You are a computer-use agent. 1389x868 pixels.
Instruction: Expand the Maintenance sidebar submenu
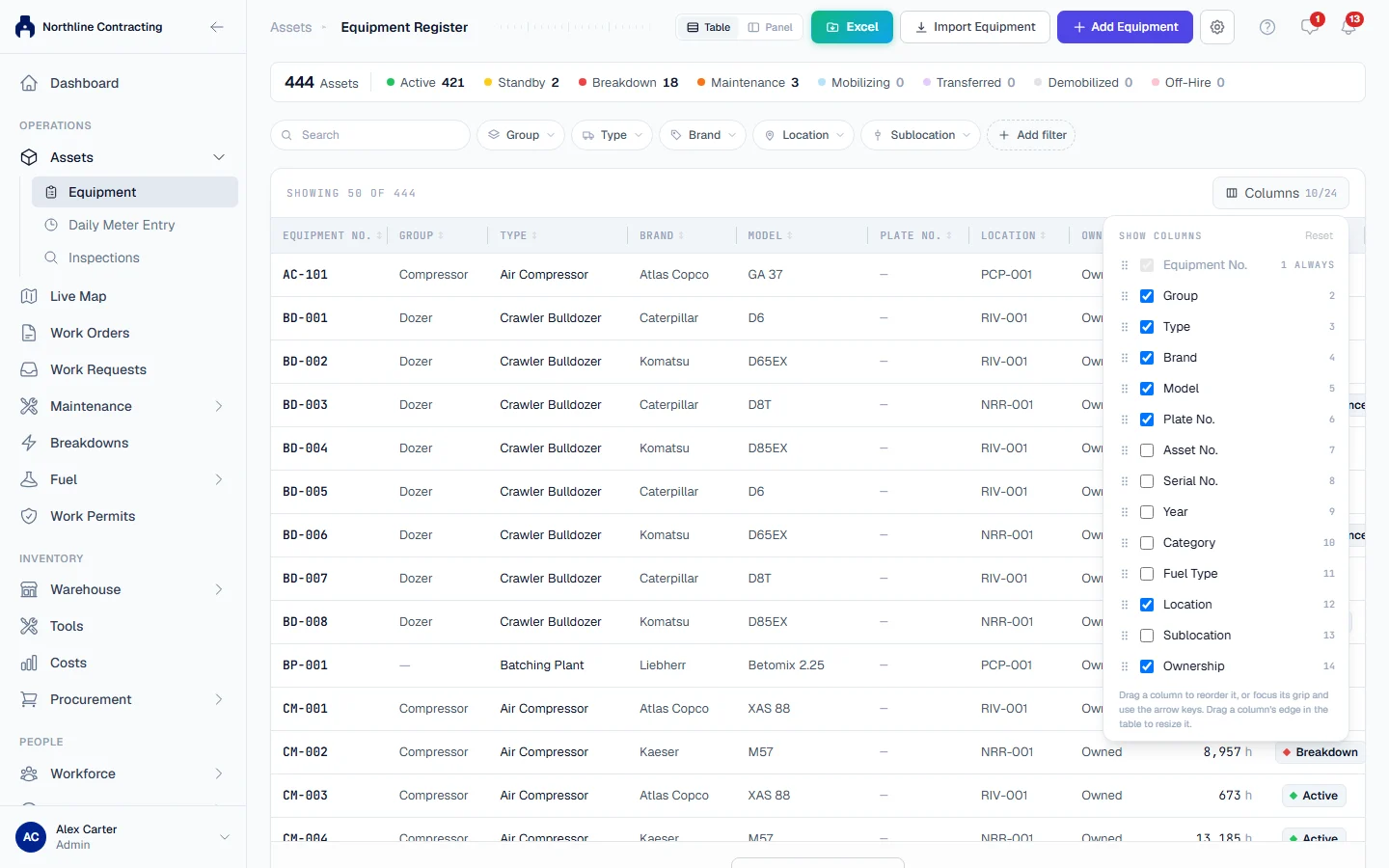(x=219, y=406)
